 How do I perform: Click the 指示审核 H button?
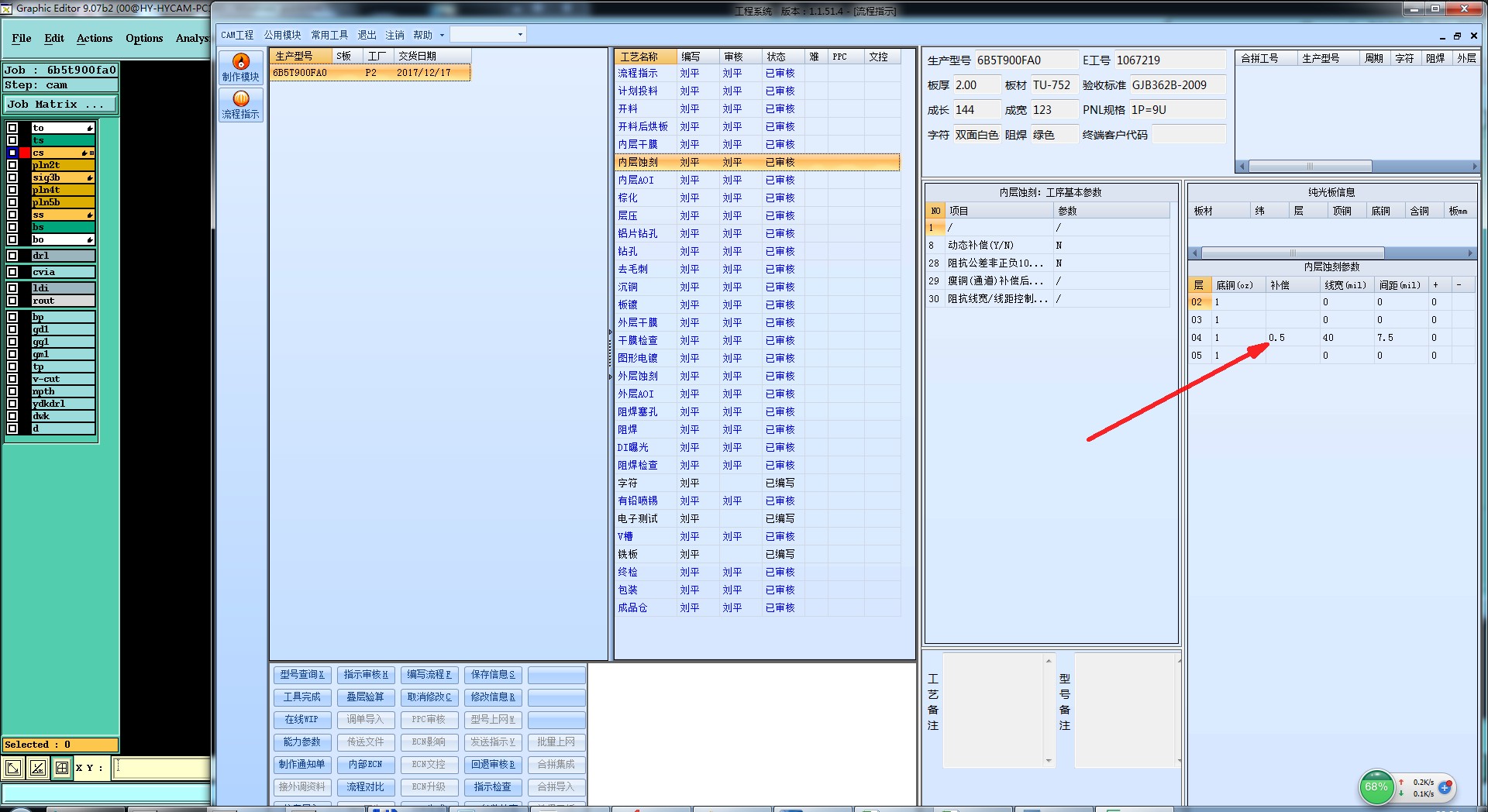[x=366, y=675]
